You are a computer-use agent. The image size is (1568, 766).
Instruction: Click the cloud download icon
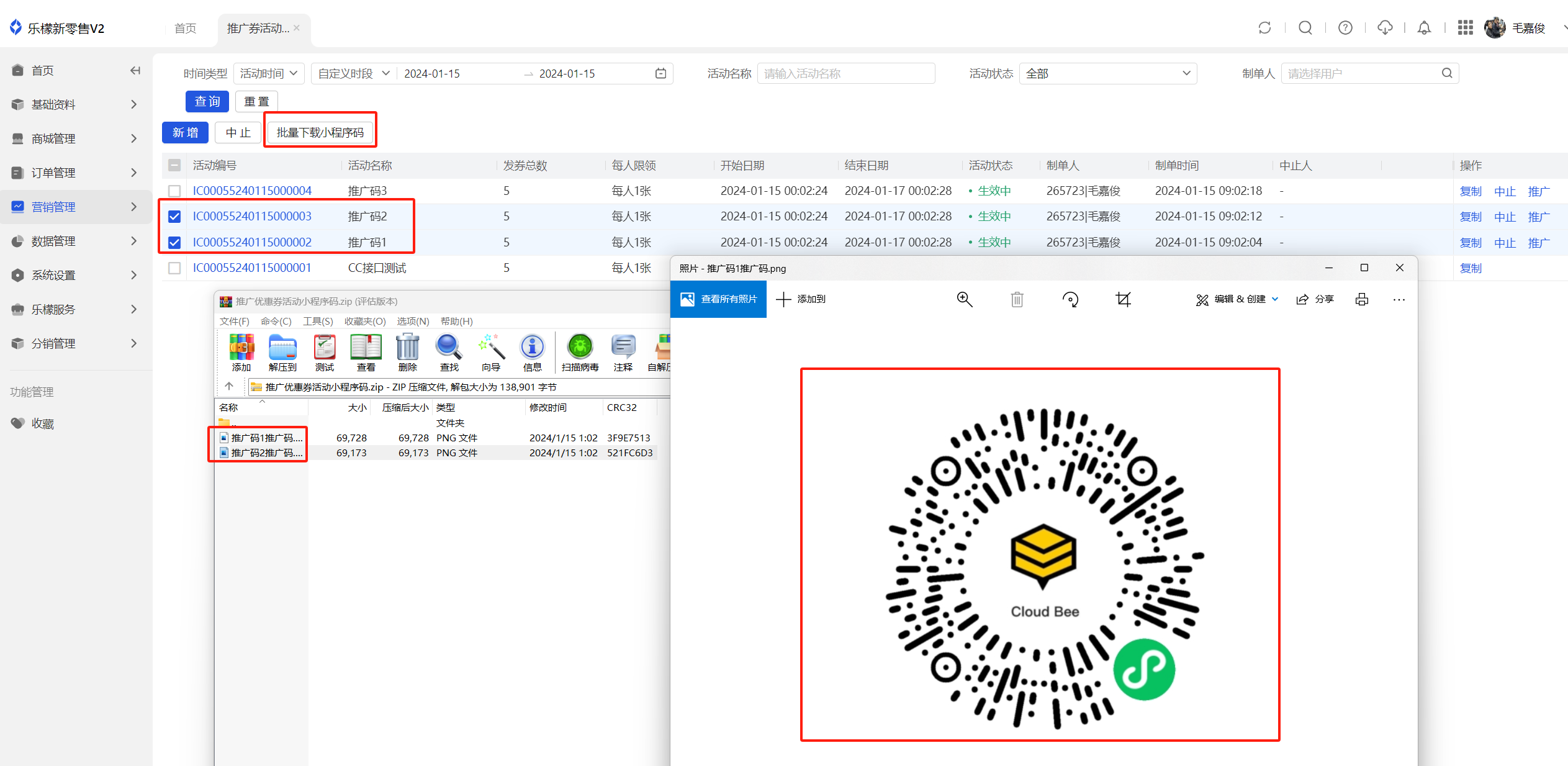click(x=1385, y=28)
